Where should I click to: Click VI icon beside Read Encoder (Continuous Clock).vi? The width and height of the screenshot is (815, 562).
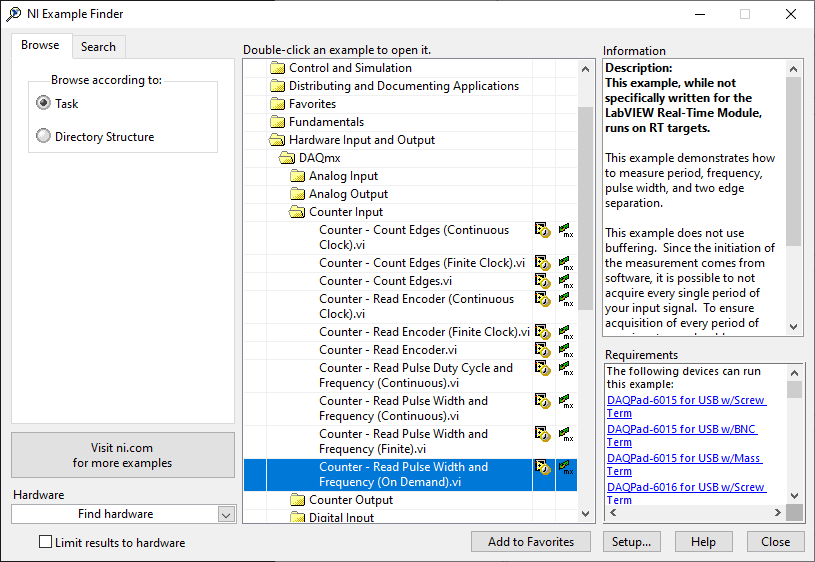[543, 299]
